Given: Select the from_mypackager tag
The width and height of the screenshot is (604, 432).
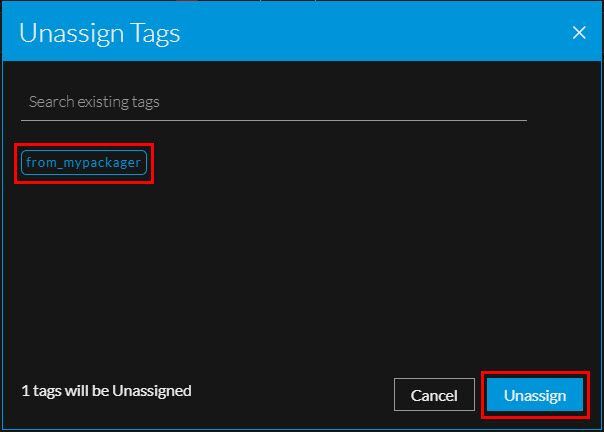Looking at the screenshot, I should (x=84, y=162).
